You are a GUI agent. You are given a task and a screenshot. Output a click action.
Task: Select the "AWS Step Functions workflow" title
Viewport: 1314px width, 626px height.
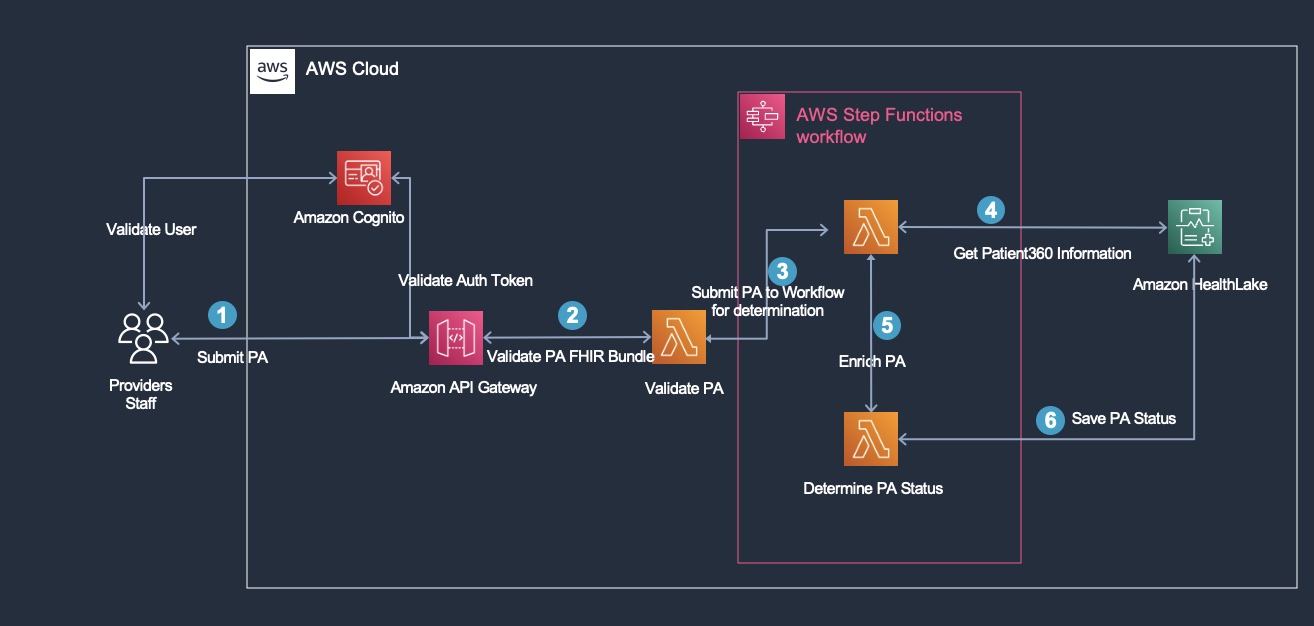point(879,125)
